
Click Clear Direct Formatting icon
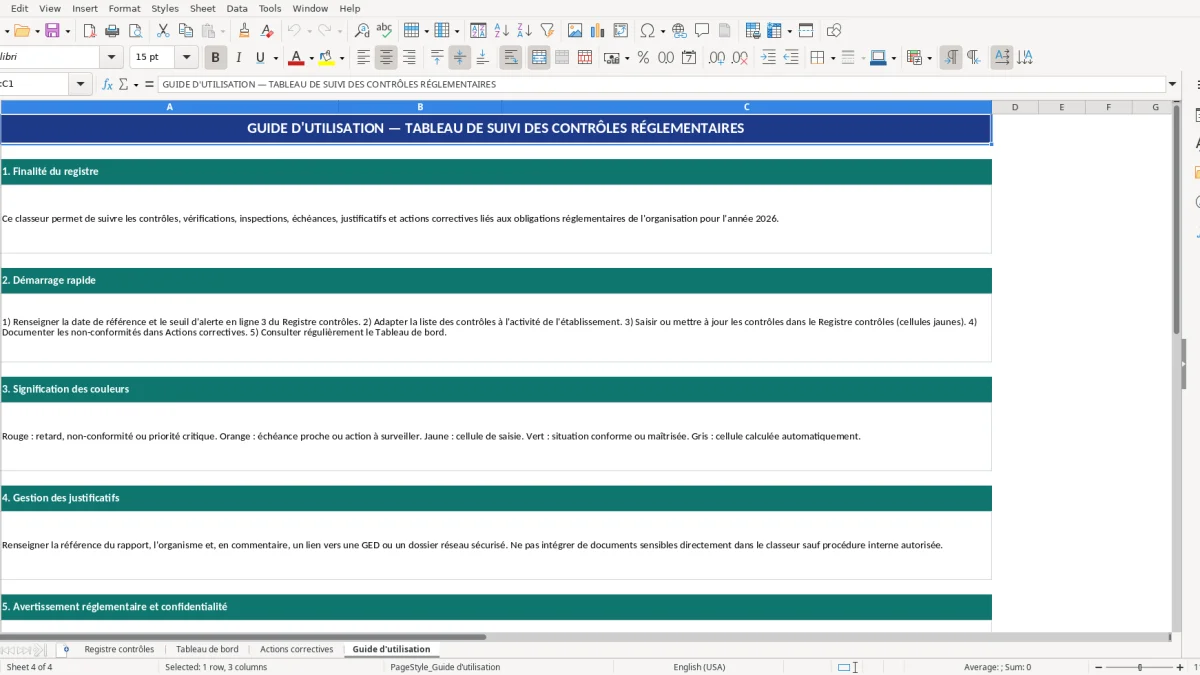coord(268,31)
